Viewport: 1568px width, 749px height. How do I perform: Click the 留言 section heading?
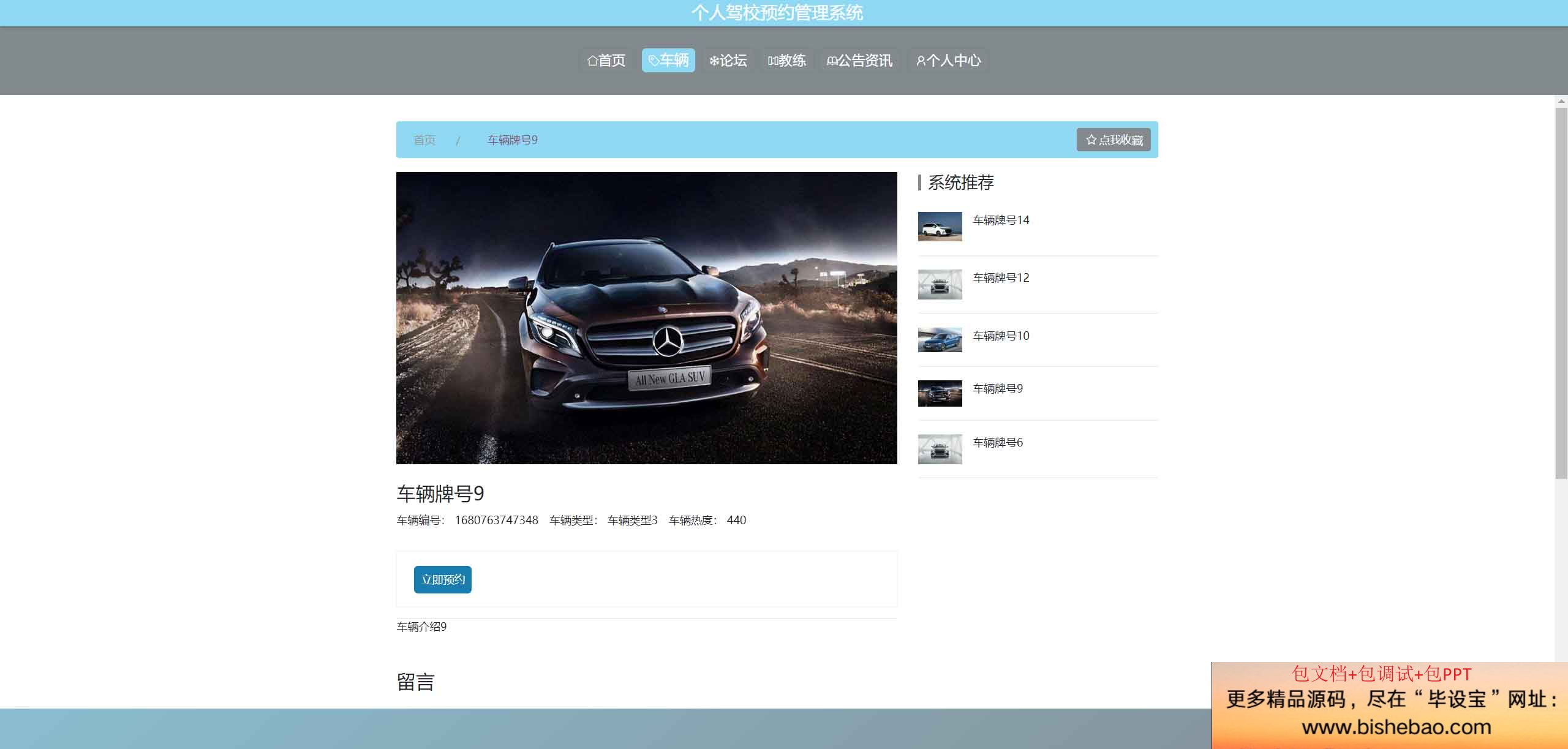point(415,682)
